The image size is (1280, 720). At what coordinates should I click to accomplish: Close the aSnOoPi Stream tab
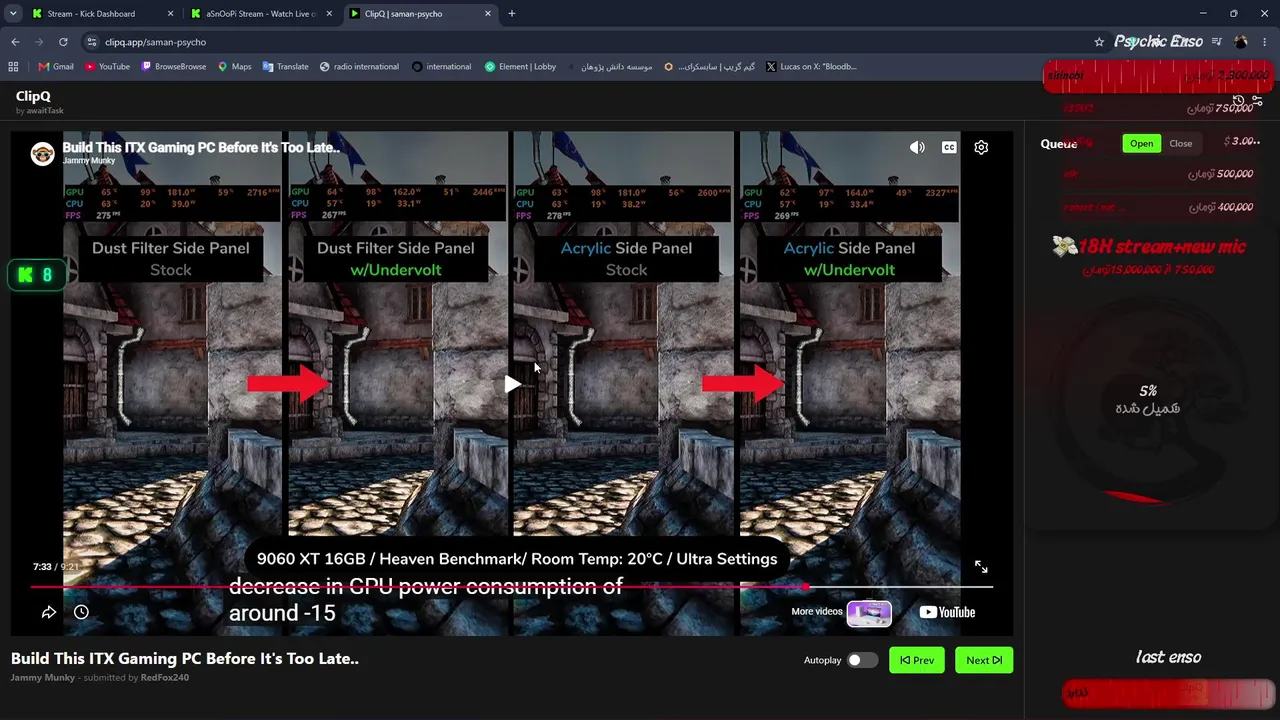coord(329,14)
